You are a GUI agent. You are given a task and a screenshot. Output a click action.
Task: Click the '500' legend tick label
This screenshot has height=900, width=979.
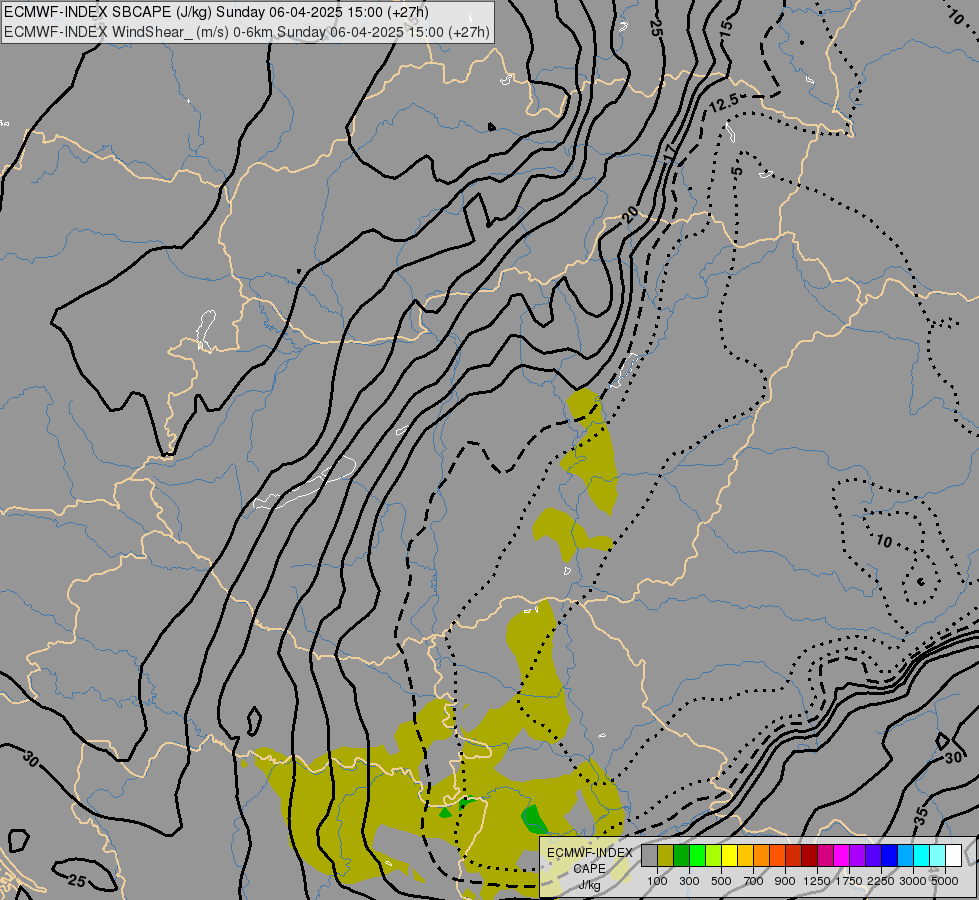(721, 881)
